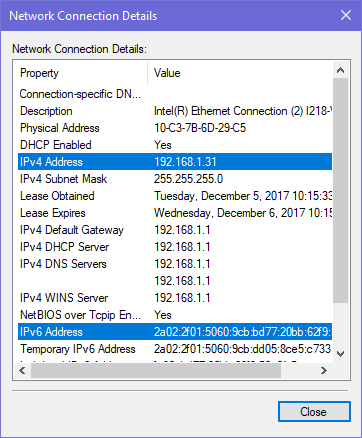362x438 pixels.
Task: Select the Lease Expires row
Action: (175, 213)
